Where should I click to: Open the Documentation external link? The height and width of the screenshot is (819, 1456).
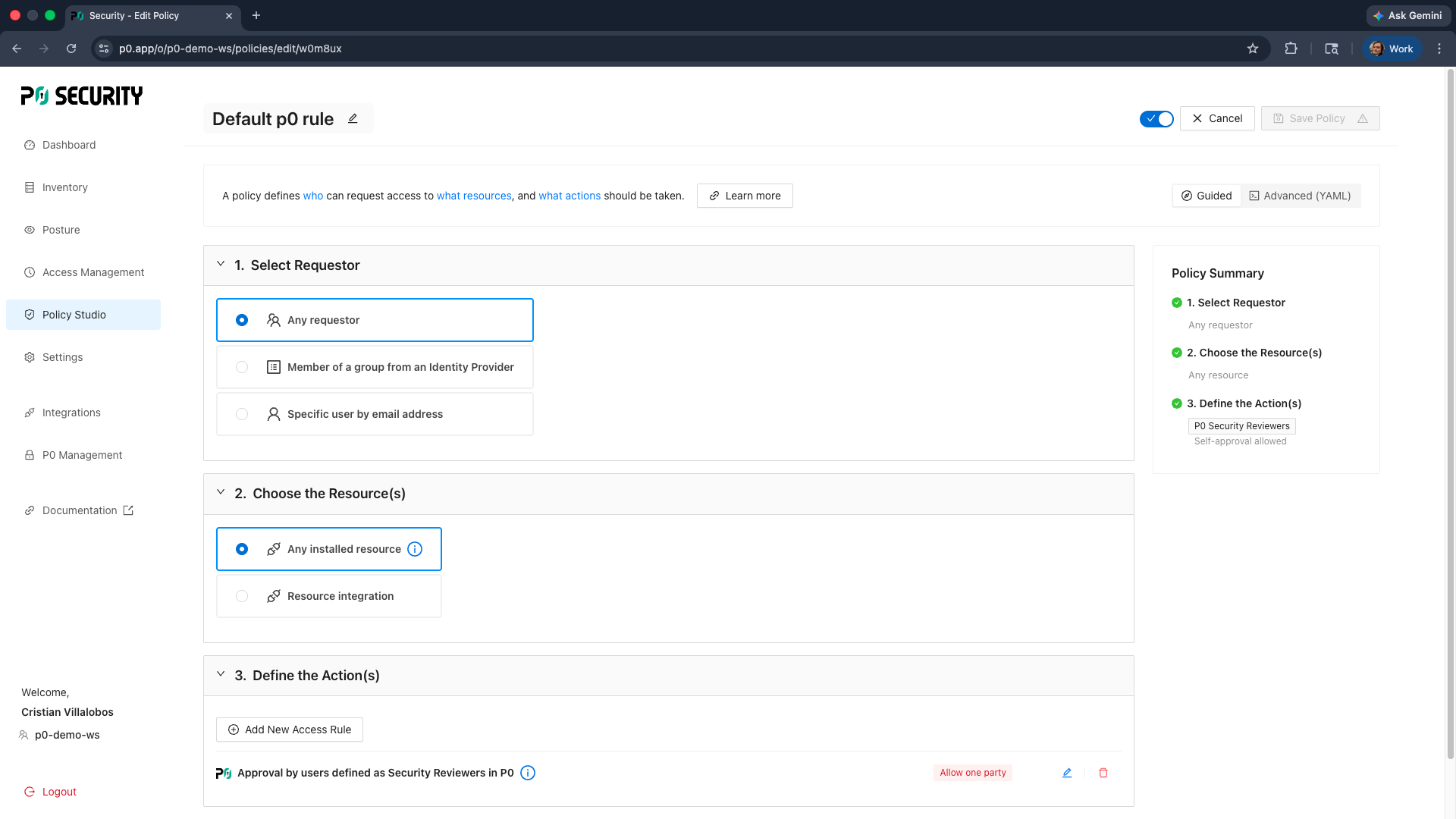point(79,510)
